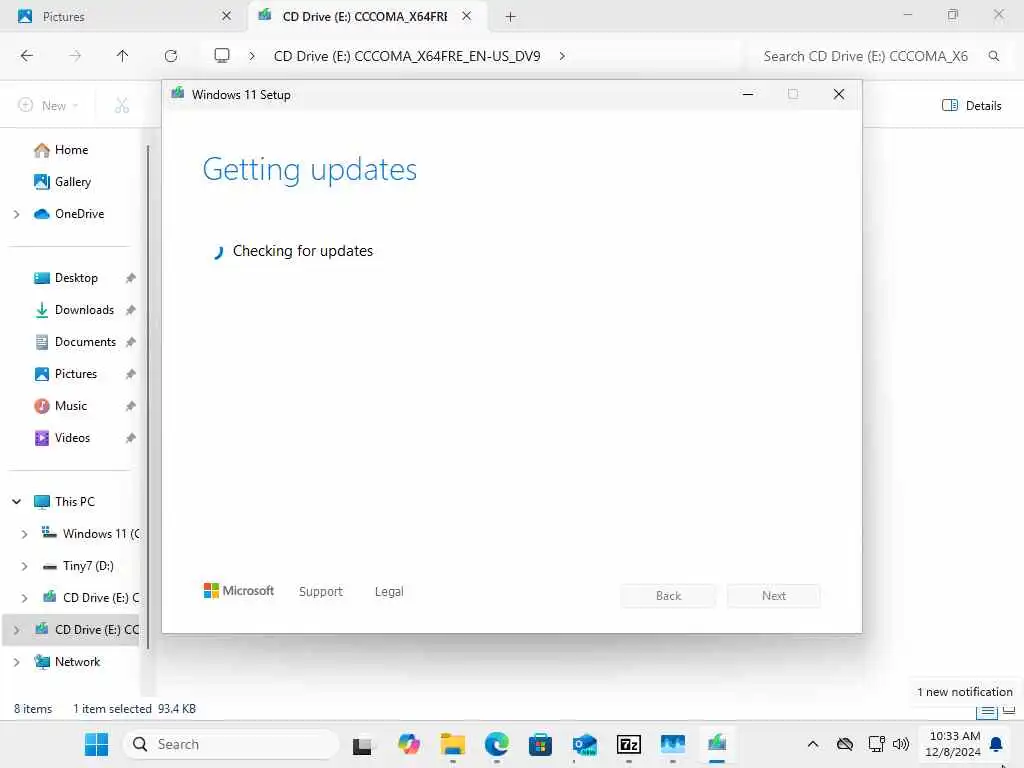Go back in File Explorer
1024x768 pixels.
27,56
